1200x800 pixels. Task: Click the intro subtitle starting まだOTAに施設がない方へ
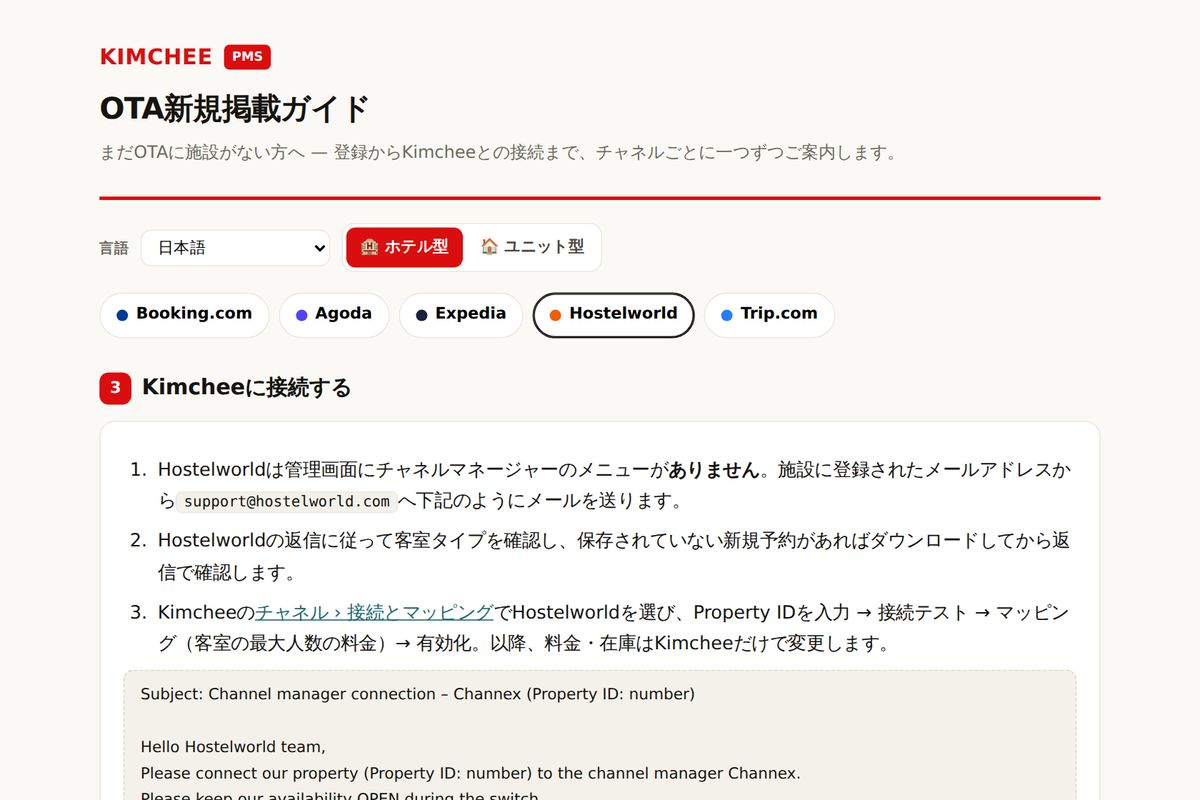click(x=498, y=153)
